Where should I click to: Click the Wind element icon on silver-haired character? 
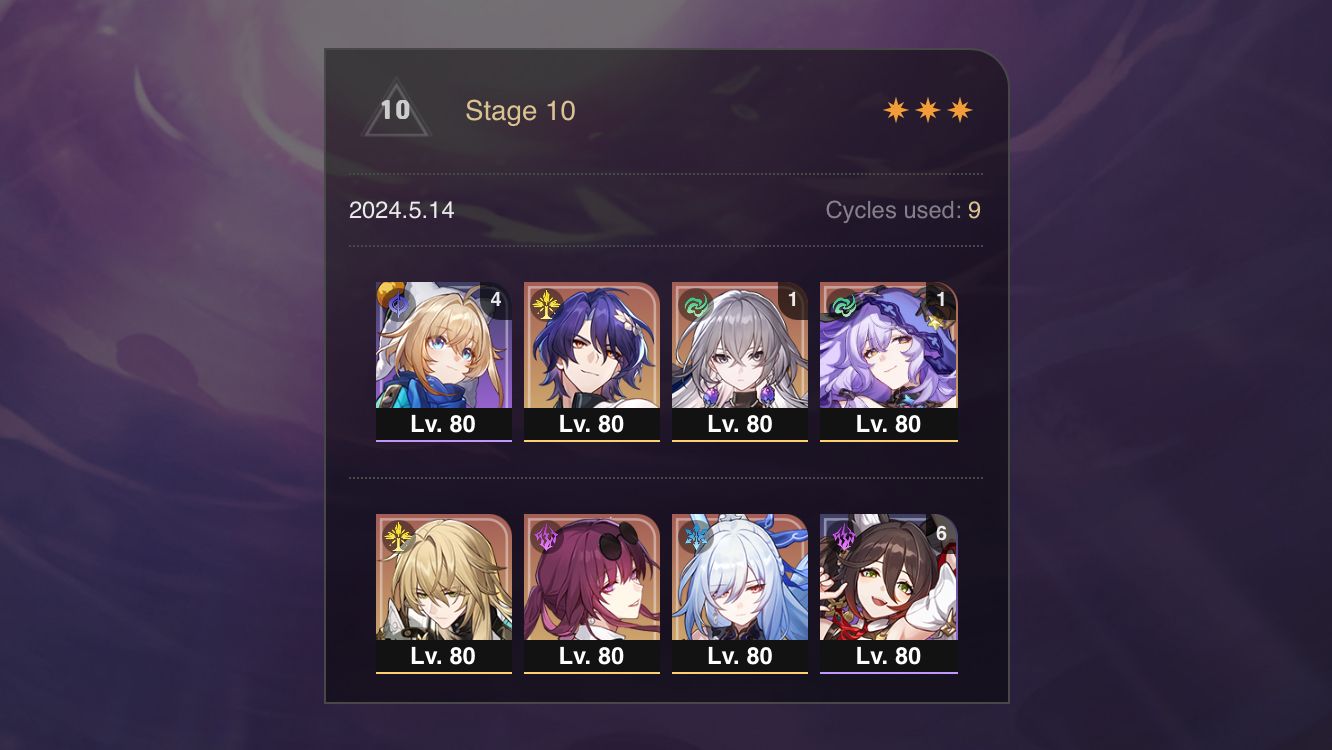point(693,304)
